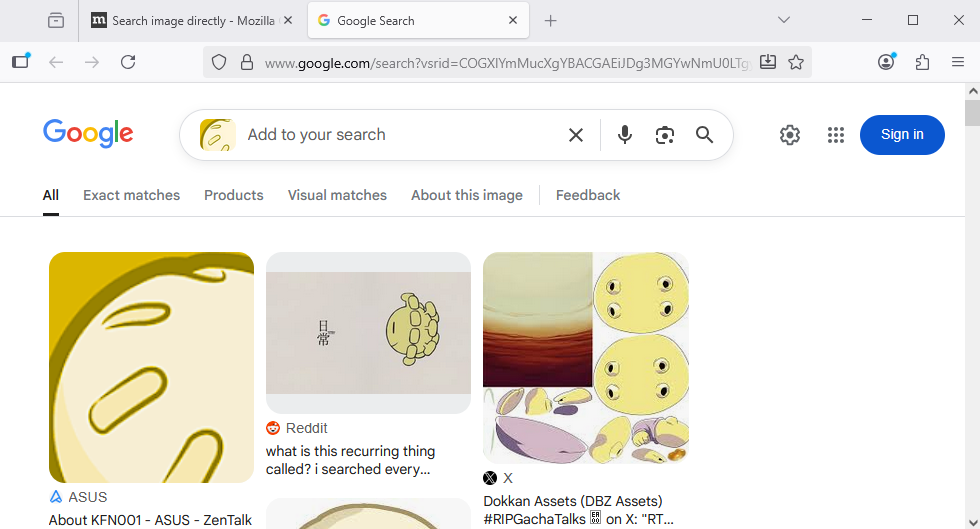The width and height of the screenshot is (980, 529).
Task: Click in the Add to your search field
Action: point(400,135)
